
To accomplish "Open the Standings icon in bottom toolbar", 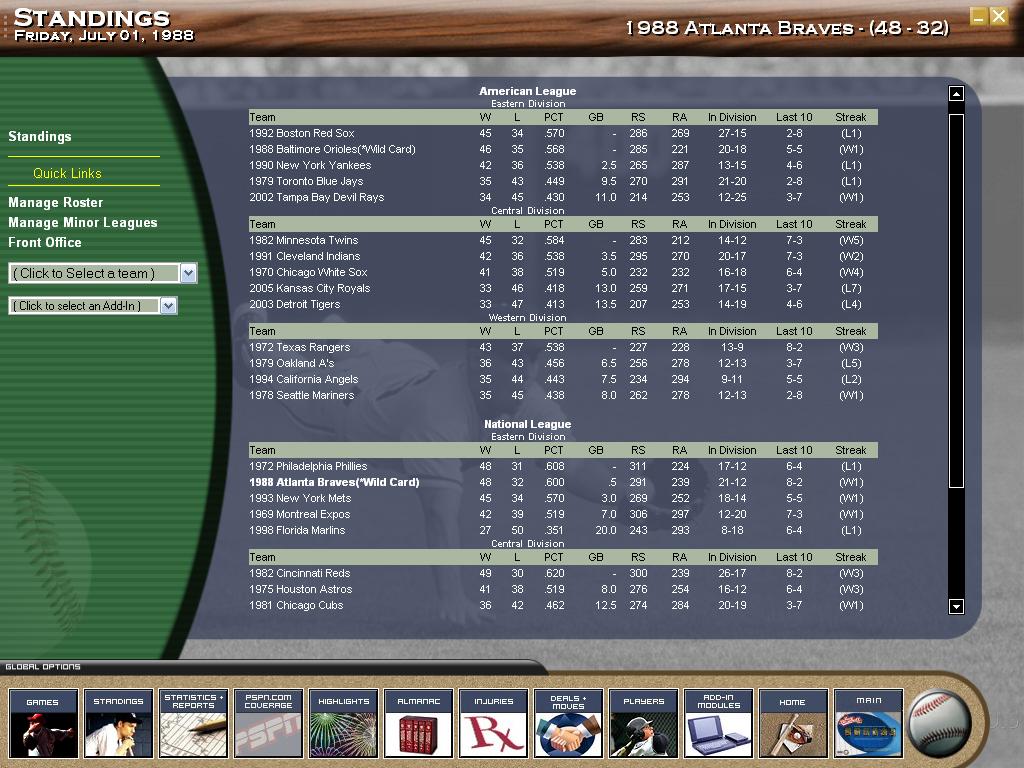I will [x=118, y=723].
